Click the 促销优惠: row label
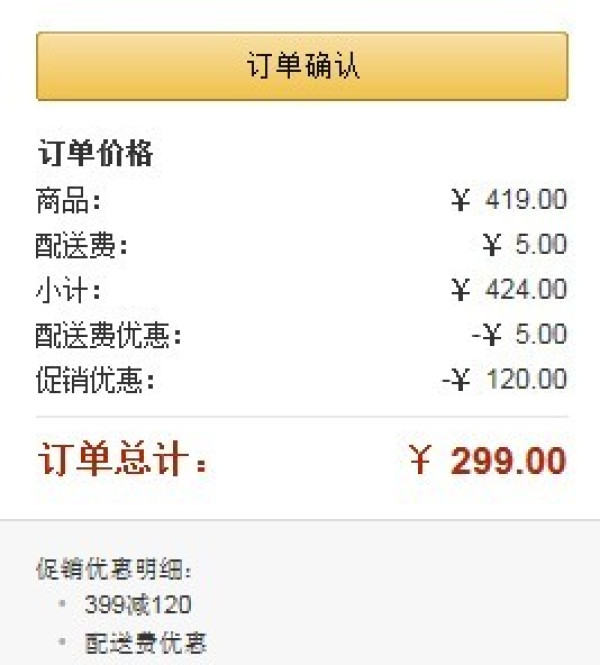 [x=95, y=380]
